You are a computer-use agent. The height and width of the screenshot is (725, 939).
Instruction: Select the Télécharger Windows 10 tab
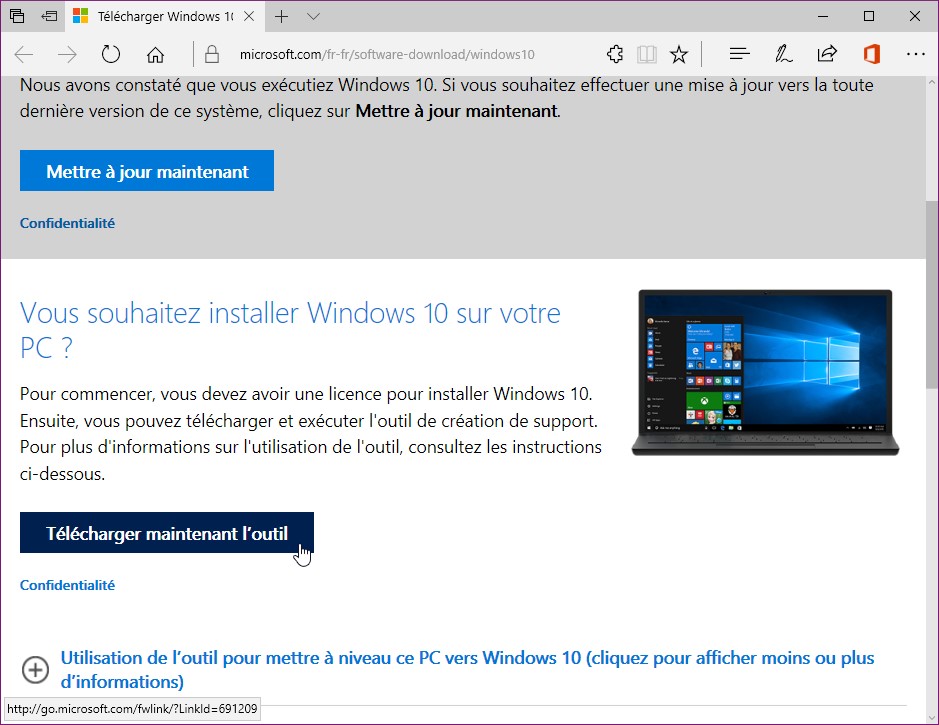pyautogui.click(x=165, y=16)
